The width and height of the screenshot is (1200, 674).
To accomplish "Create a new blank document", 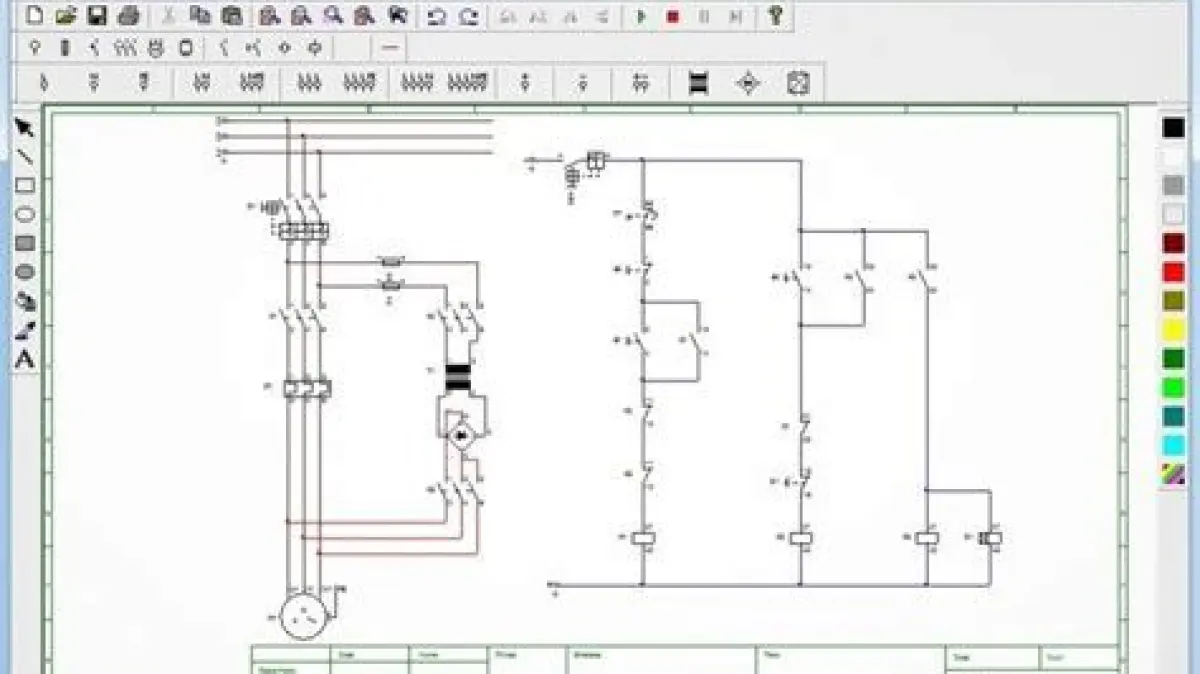I will click(x=35, y=16).
